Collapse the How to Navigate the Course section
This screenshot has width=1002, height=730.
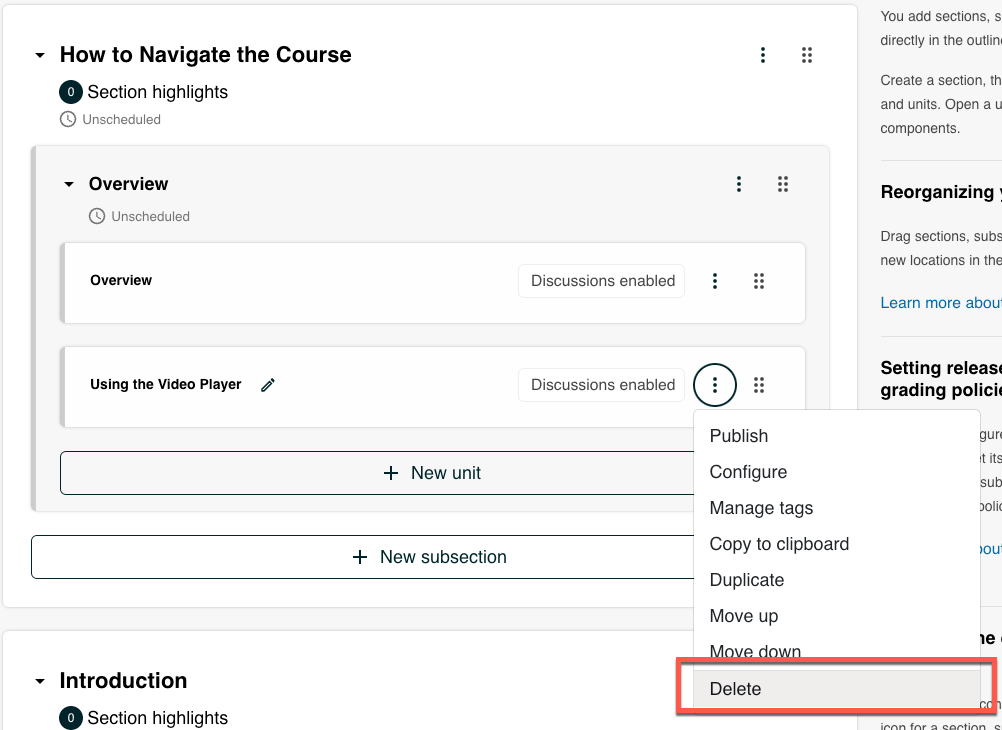click(40, 55)
